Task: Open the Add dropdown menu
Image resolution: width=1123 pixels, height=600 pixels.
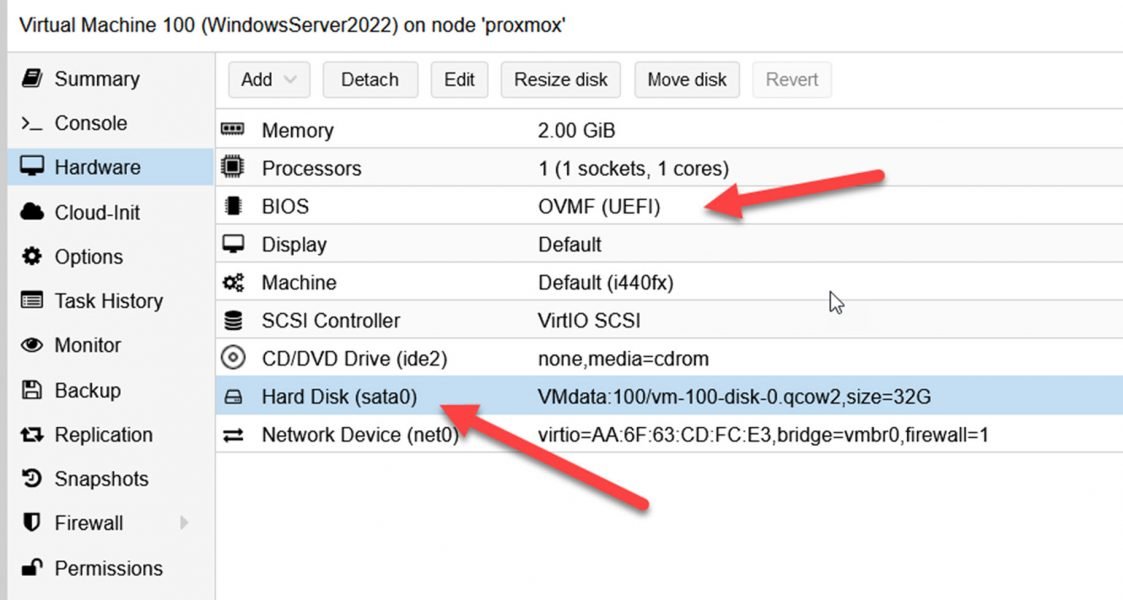Action: [x=268, y=79]
